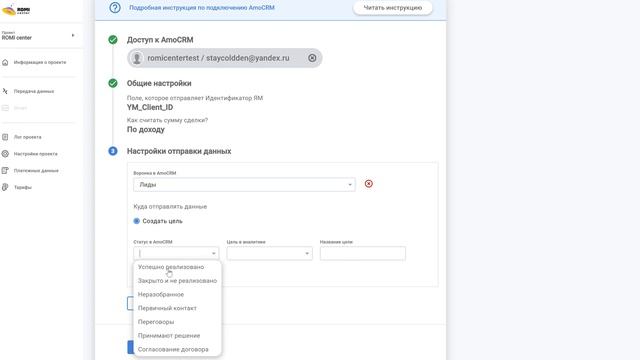Open Информация о проекте menu item
This screenshot has height=360, width=640.
[40, 62]
